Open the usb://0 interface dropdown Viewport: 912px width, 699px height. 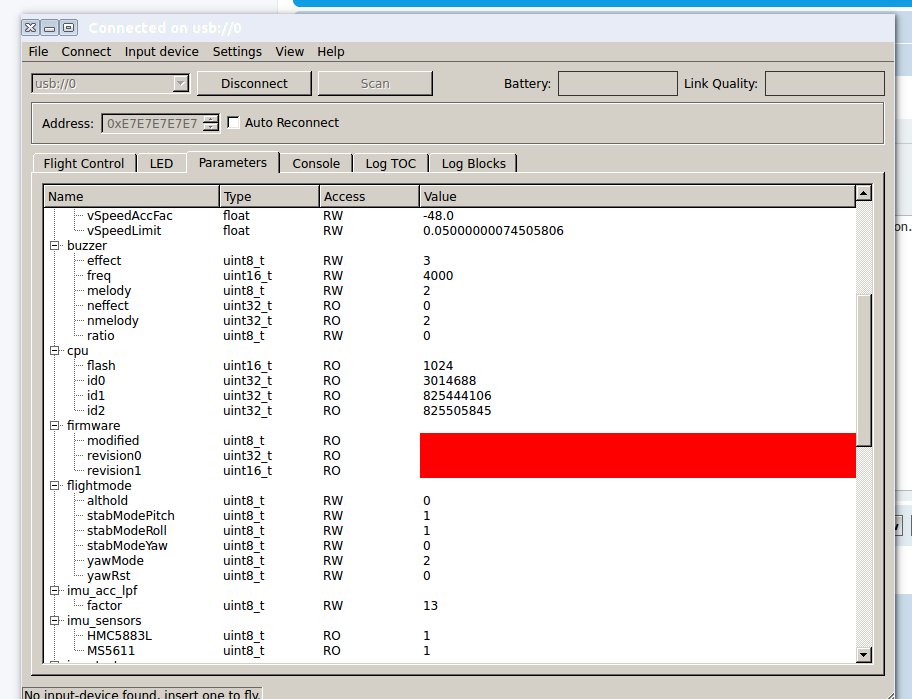[x=180, y=84]
